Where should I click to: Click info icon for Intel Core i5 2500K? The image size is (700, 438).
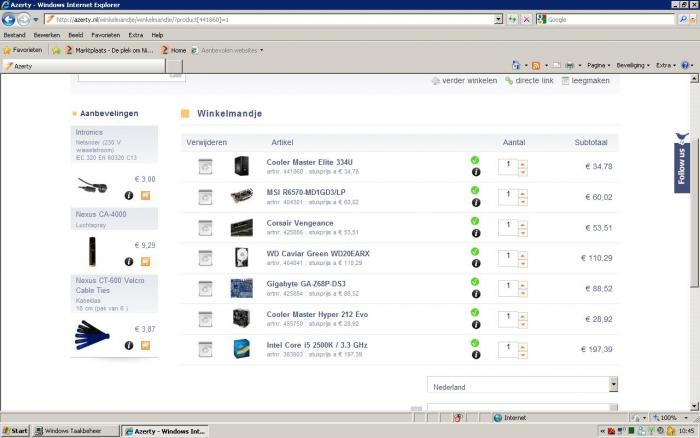coord(475,356)
